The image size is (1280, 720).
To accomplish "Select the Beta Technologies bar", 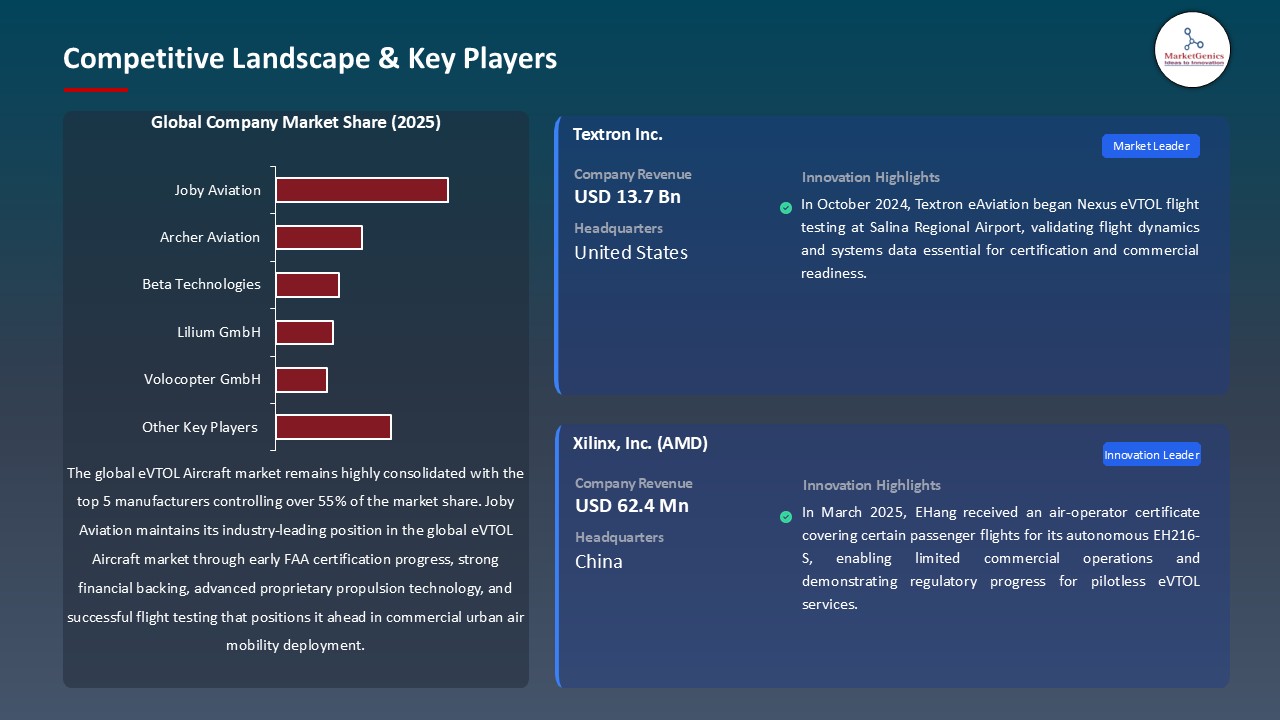I will (307, 285).
